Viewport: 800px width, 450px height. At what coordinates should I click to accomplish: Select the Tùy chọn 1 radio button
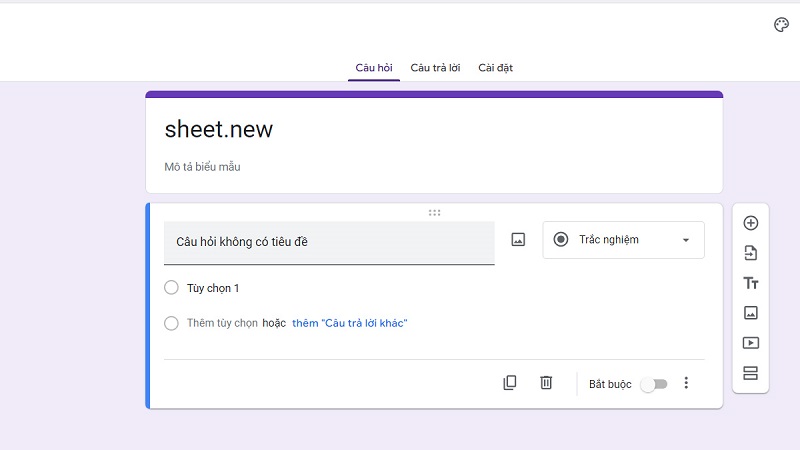coord(171,288)
